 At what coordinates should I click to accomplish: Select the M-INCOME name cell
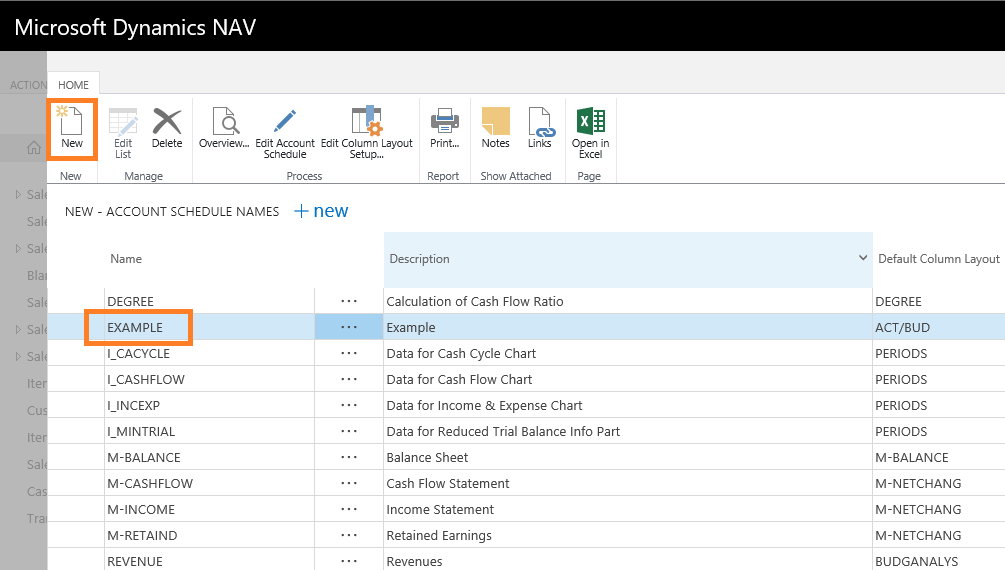coord(210,509)
